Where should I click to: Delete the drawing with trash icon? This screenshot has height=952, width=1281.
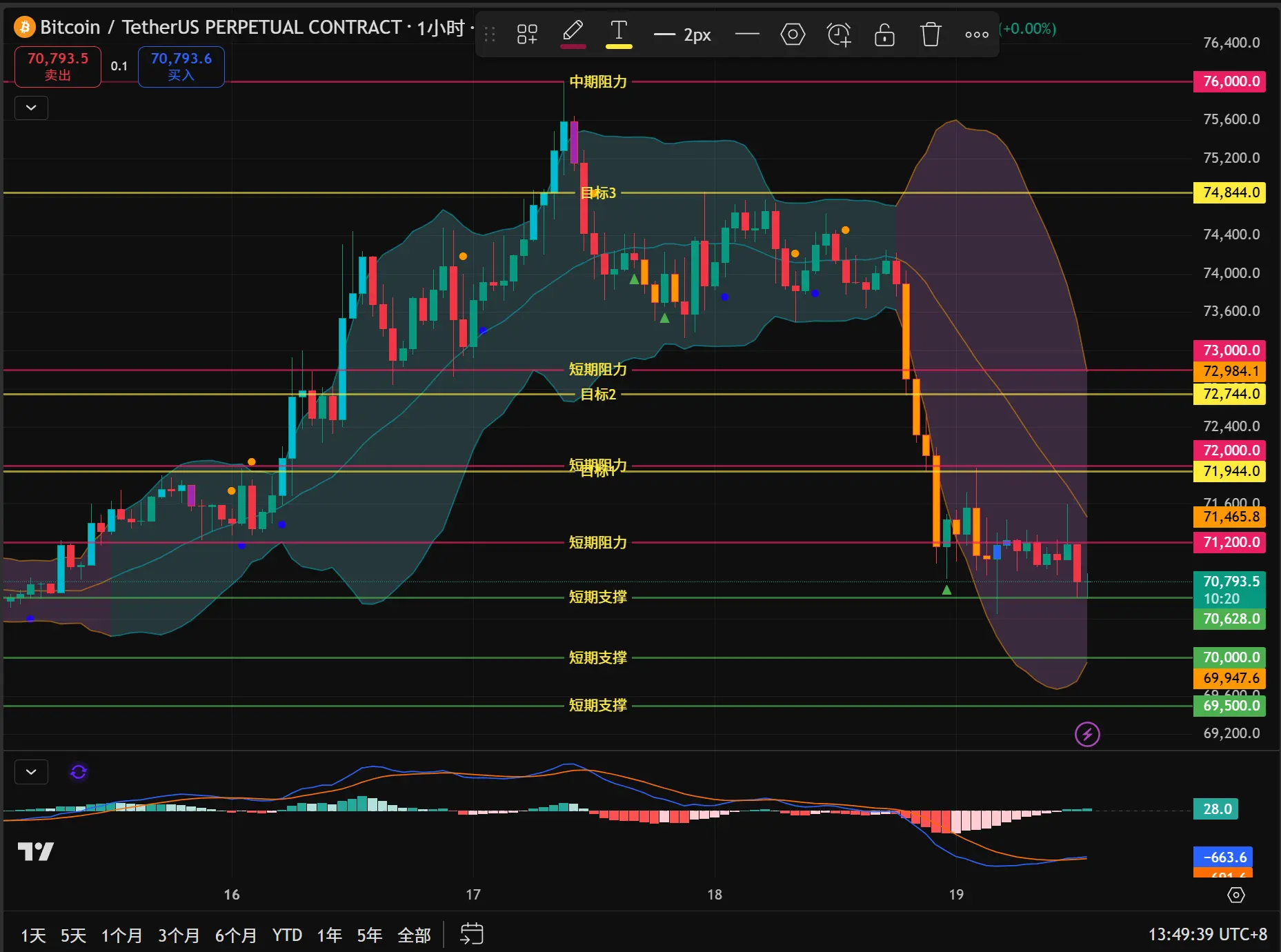931,34
